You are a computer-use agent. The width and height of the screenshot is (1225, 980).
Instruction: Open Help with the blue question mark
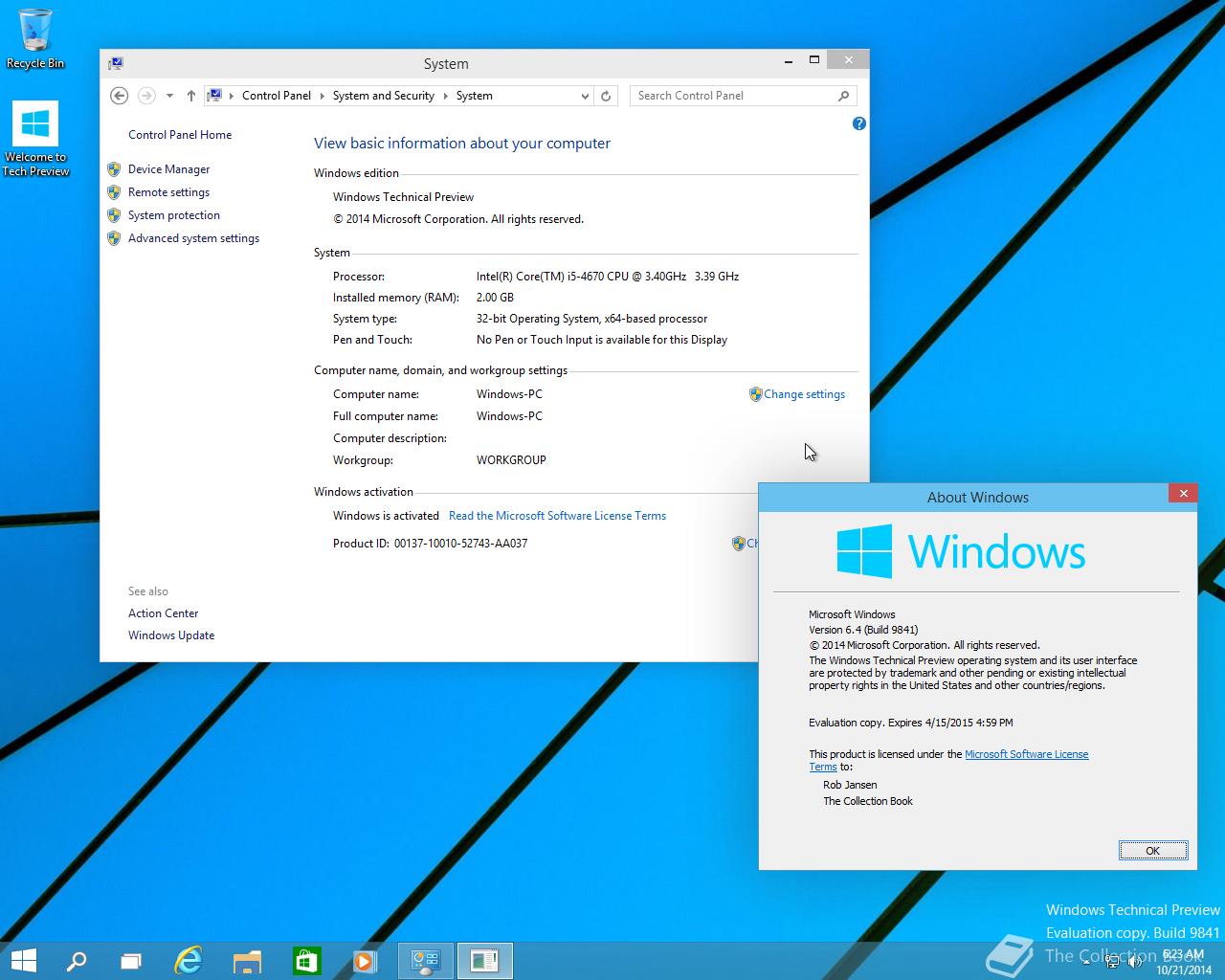pos(859,123)
